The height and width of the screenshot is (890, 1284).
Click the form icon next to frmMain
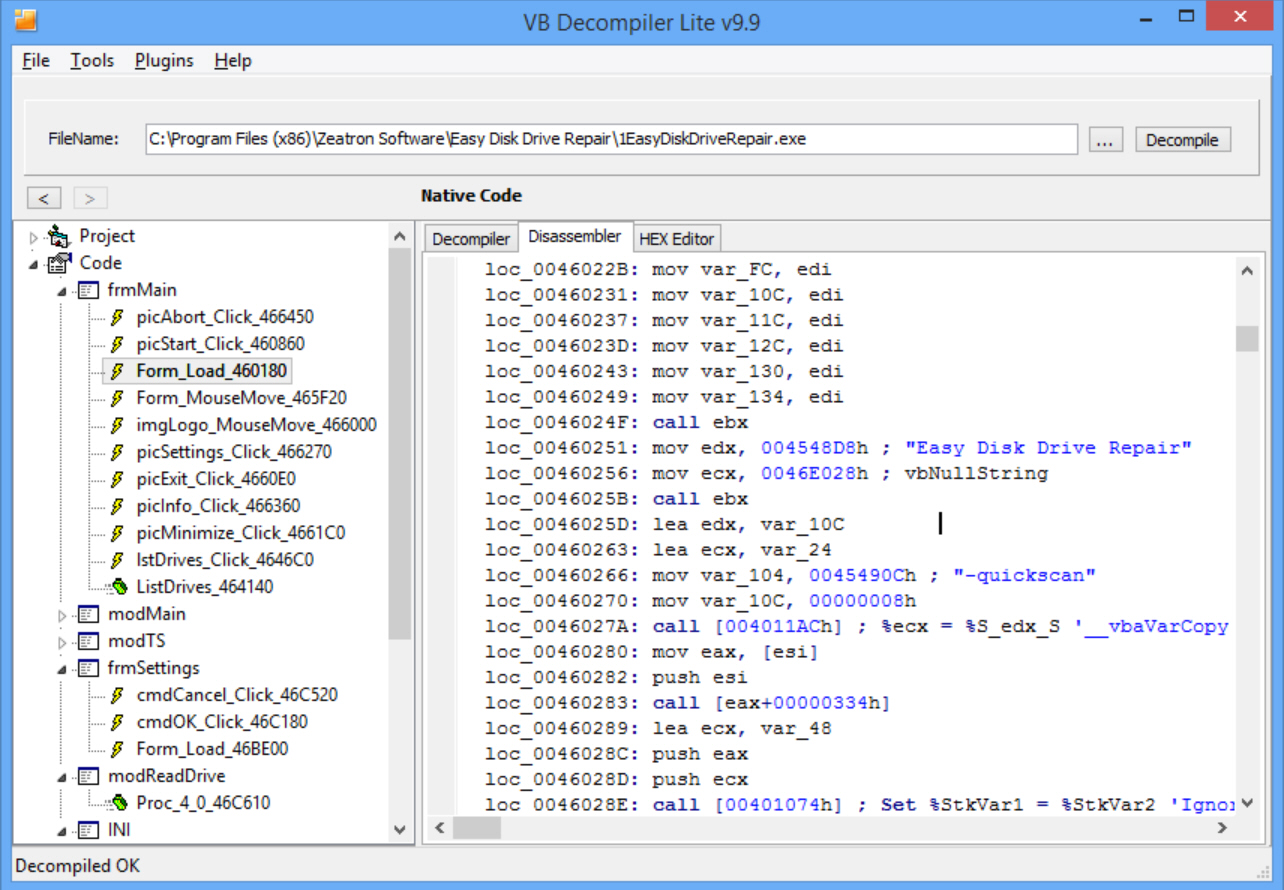pyautogui.click(x=89, y=290)
